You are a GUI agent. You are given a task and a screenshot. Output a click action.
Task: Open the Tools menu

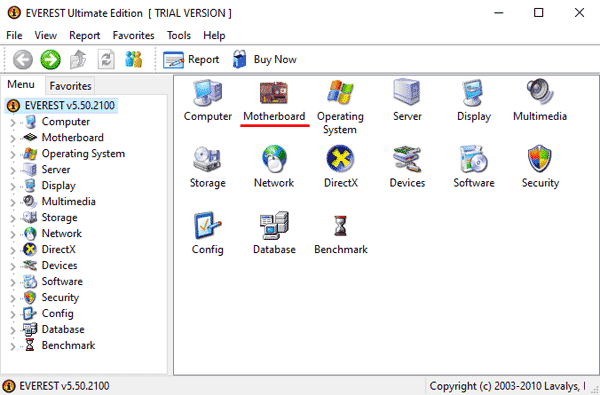click(179, 36)
